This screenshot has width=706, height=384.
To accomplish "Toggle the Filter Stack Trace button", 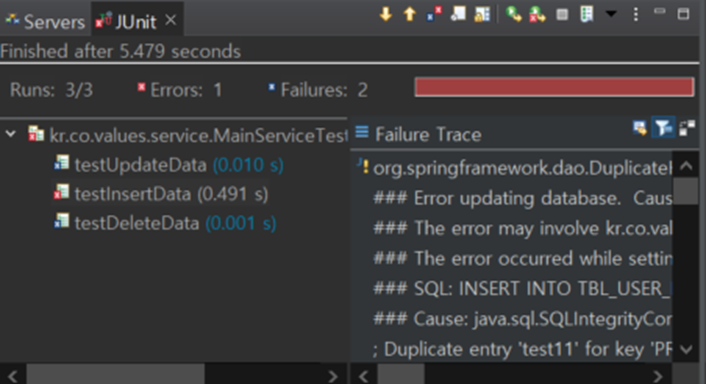I will 663,128.
